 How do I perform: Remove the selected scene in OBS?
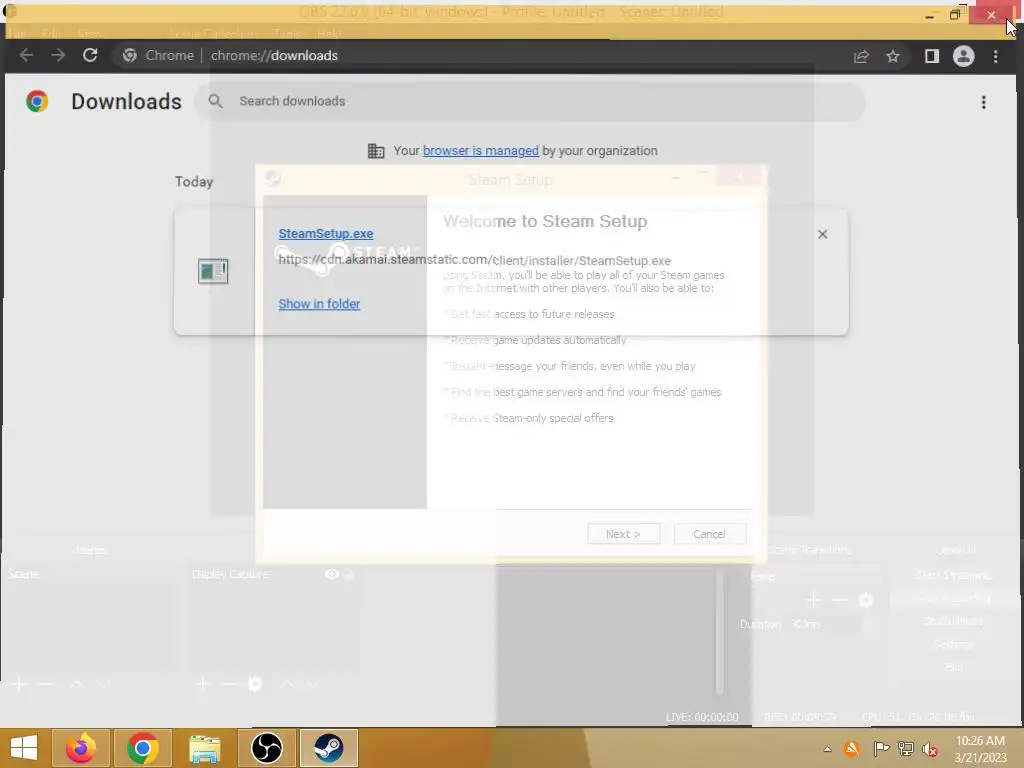coord(45,684)
